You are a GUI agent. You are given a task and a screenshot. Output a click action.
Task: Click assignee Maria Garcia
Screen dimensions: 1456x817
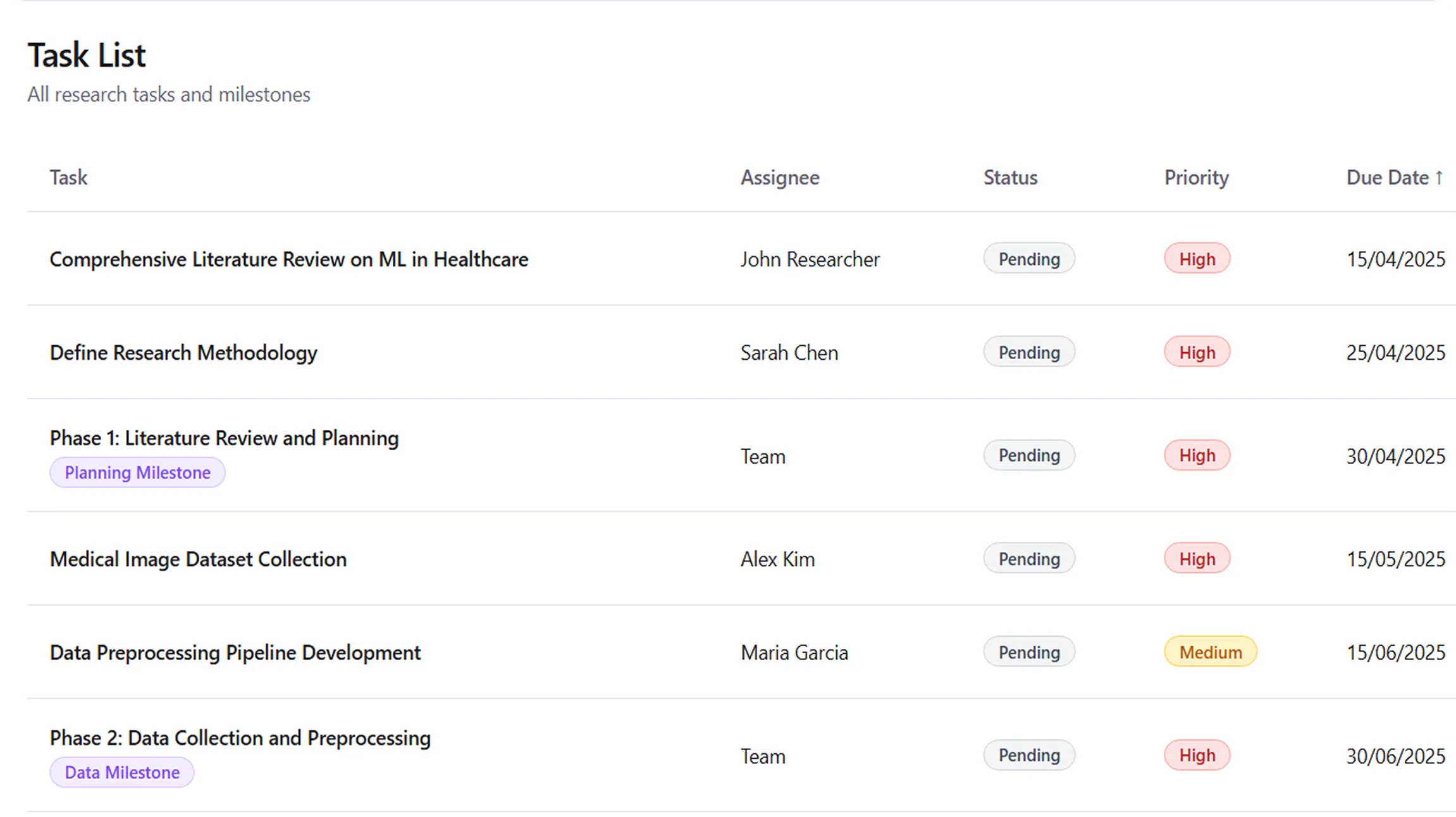coord(794,653)
